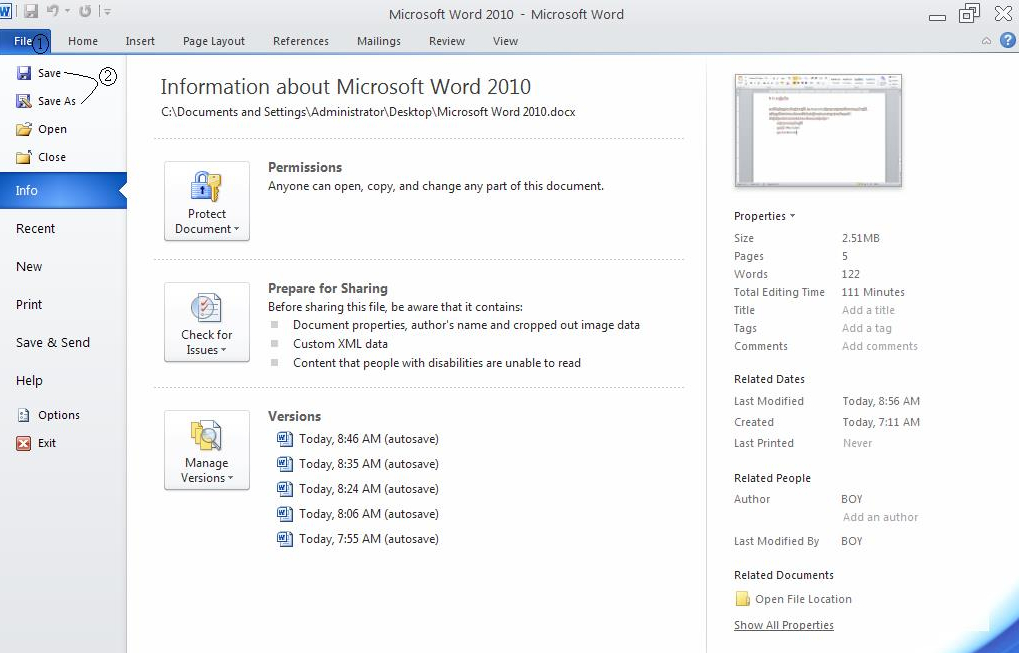
Task: Click the Options label in the sidebar
Action: [59, 415]
